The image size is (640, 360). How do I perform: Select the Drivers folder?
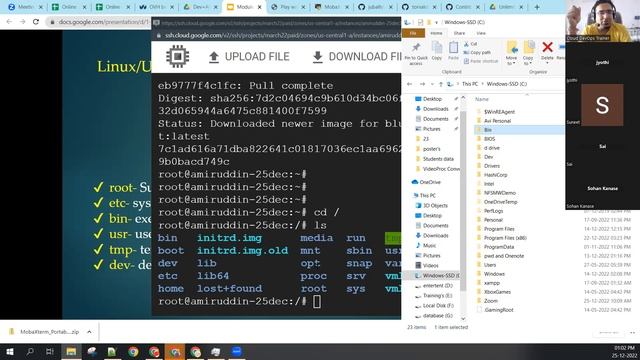491,166
